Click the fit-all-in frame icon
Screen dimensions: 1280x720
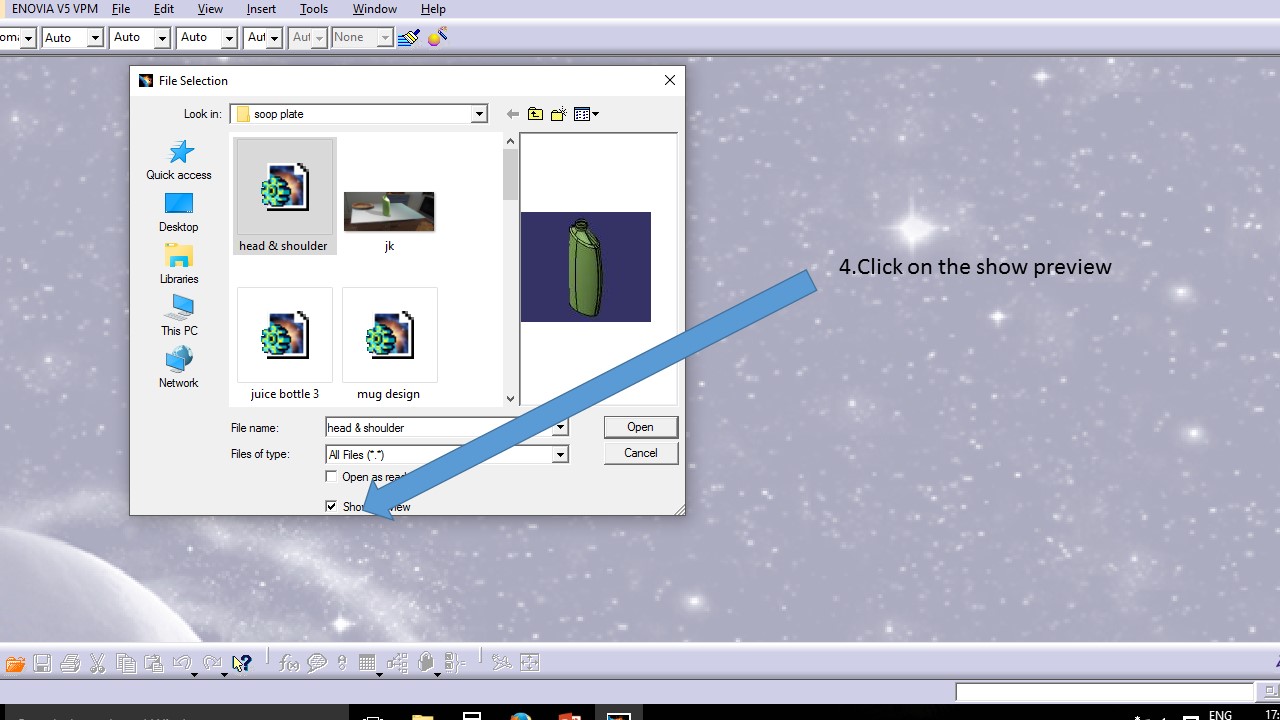pos(530,662)
